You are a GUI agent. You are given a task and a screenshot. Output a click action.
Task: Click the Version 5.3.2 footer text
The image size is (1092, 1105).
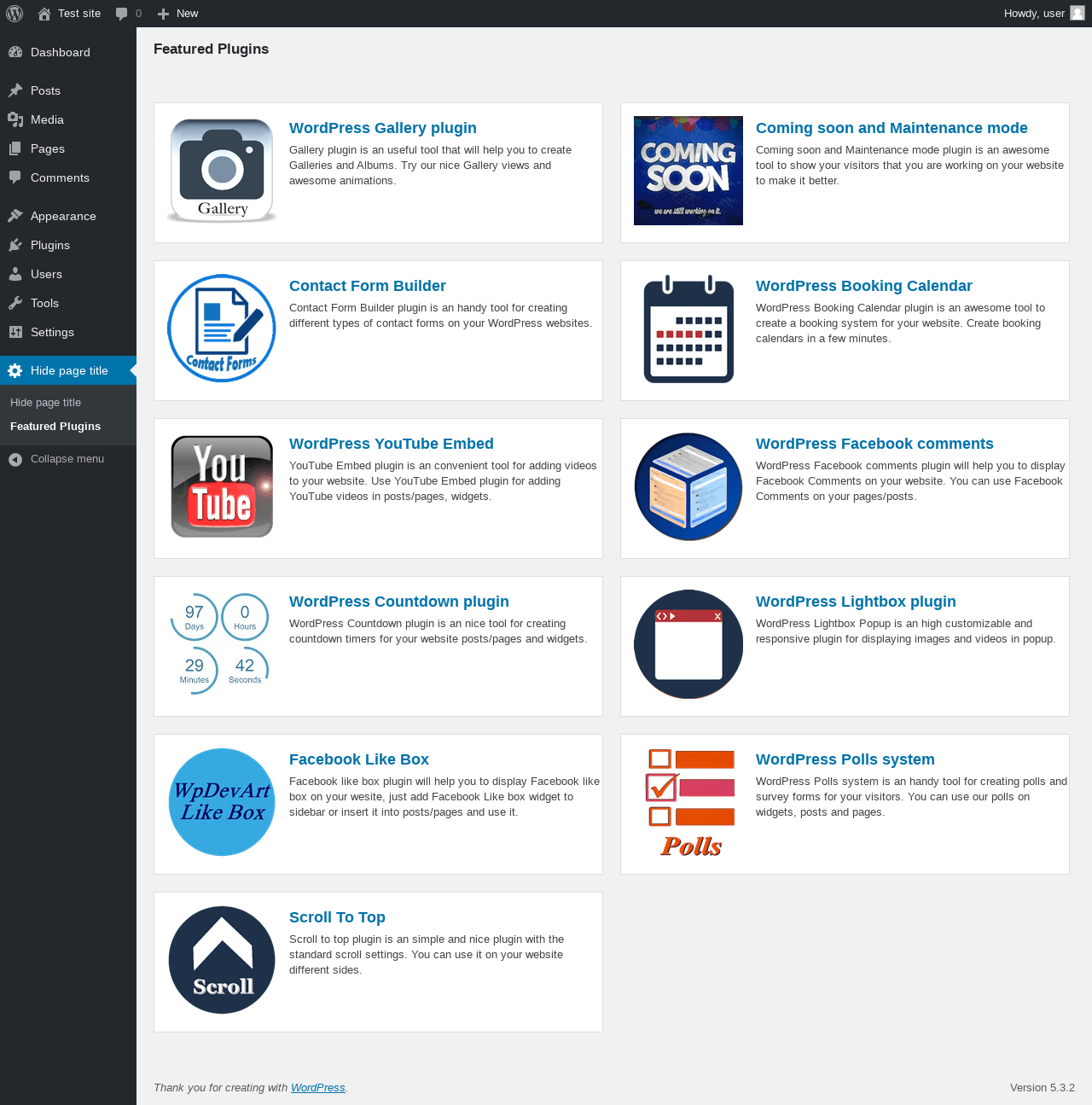click(x=1043, y=1088)
